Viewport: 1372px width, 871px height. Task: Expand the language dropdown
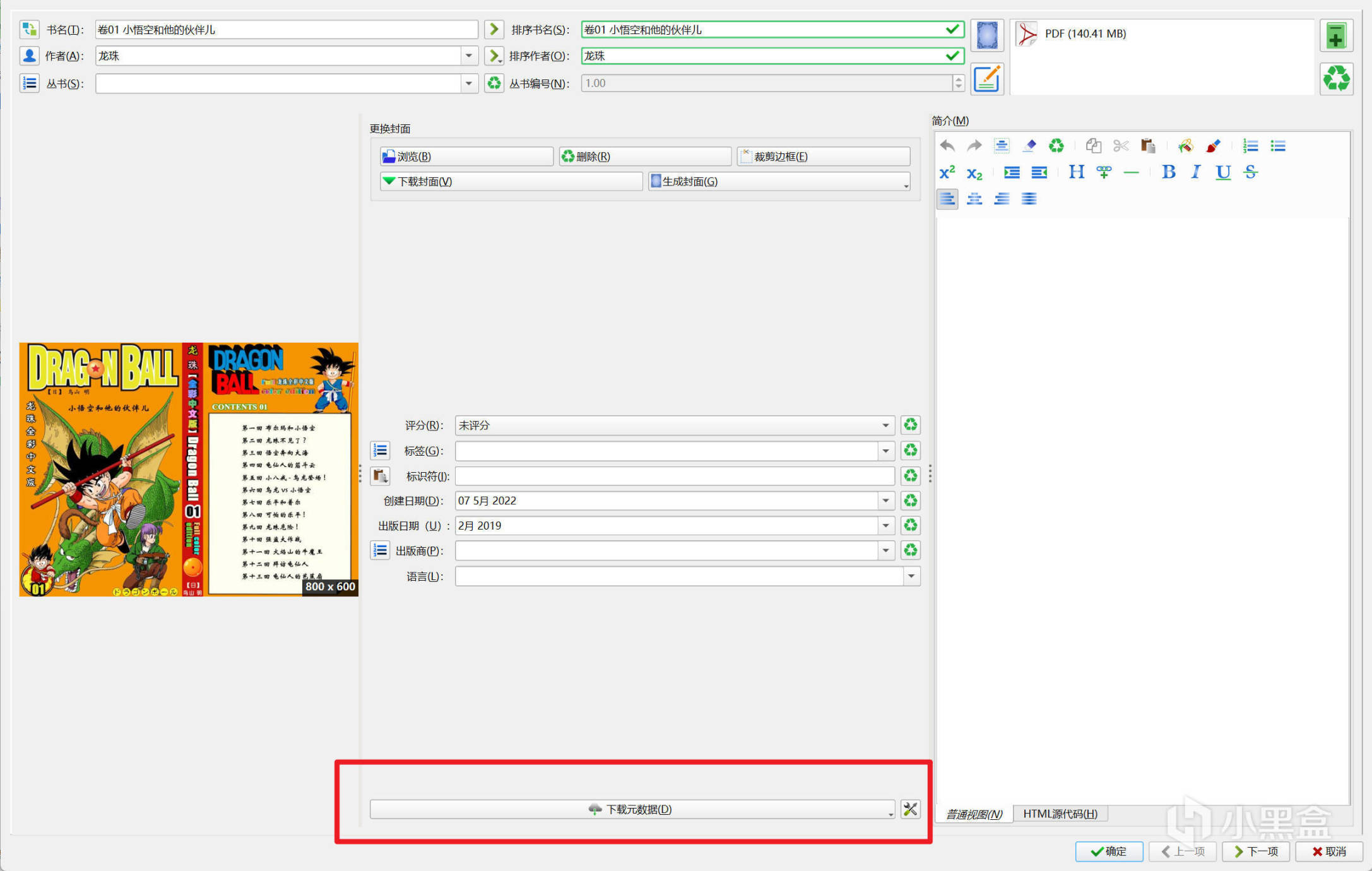click(x=911, y=576)
